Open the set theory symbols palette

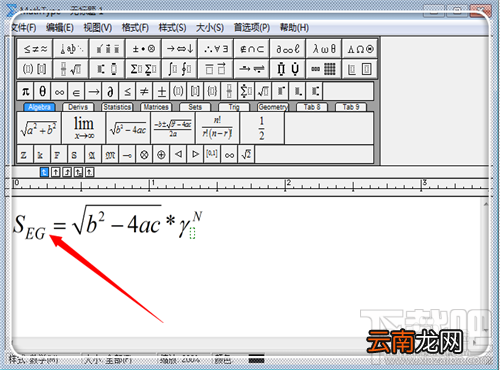[252, 49]
